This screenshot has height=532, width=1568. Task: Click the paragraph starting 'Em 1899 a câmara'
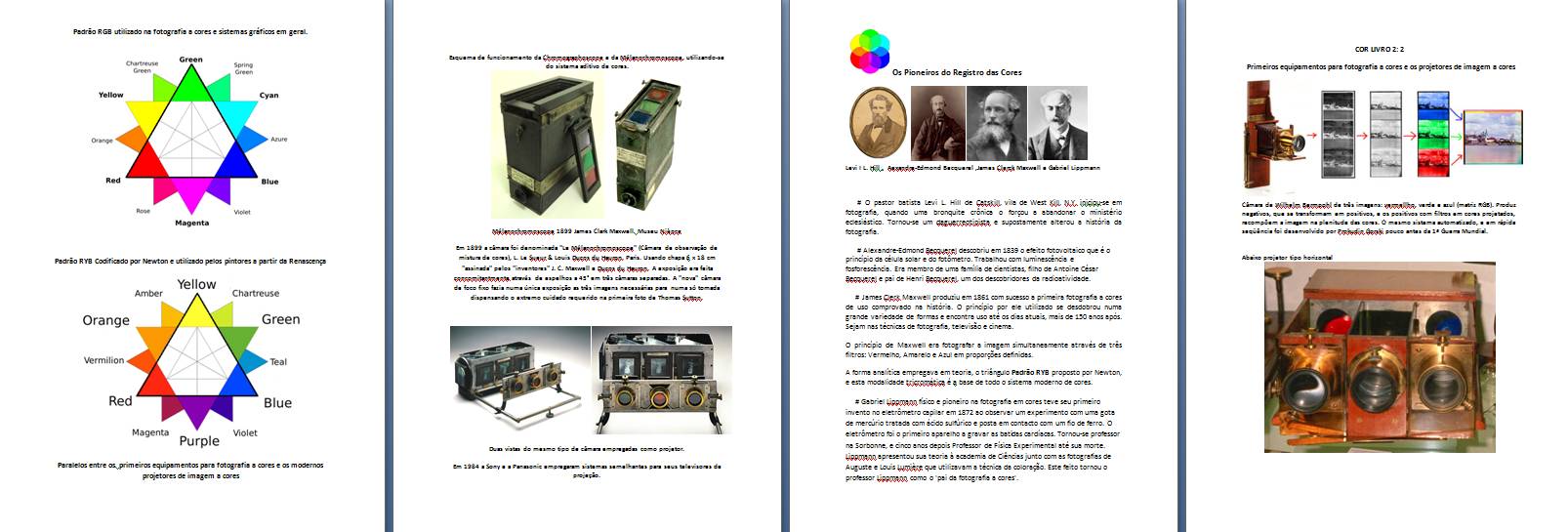coord(587,273)
